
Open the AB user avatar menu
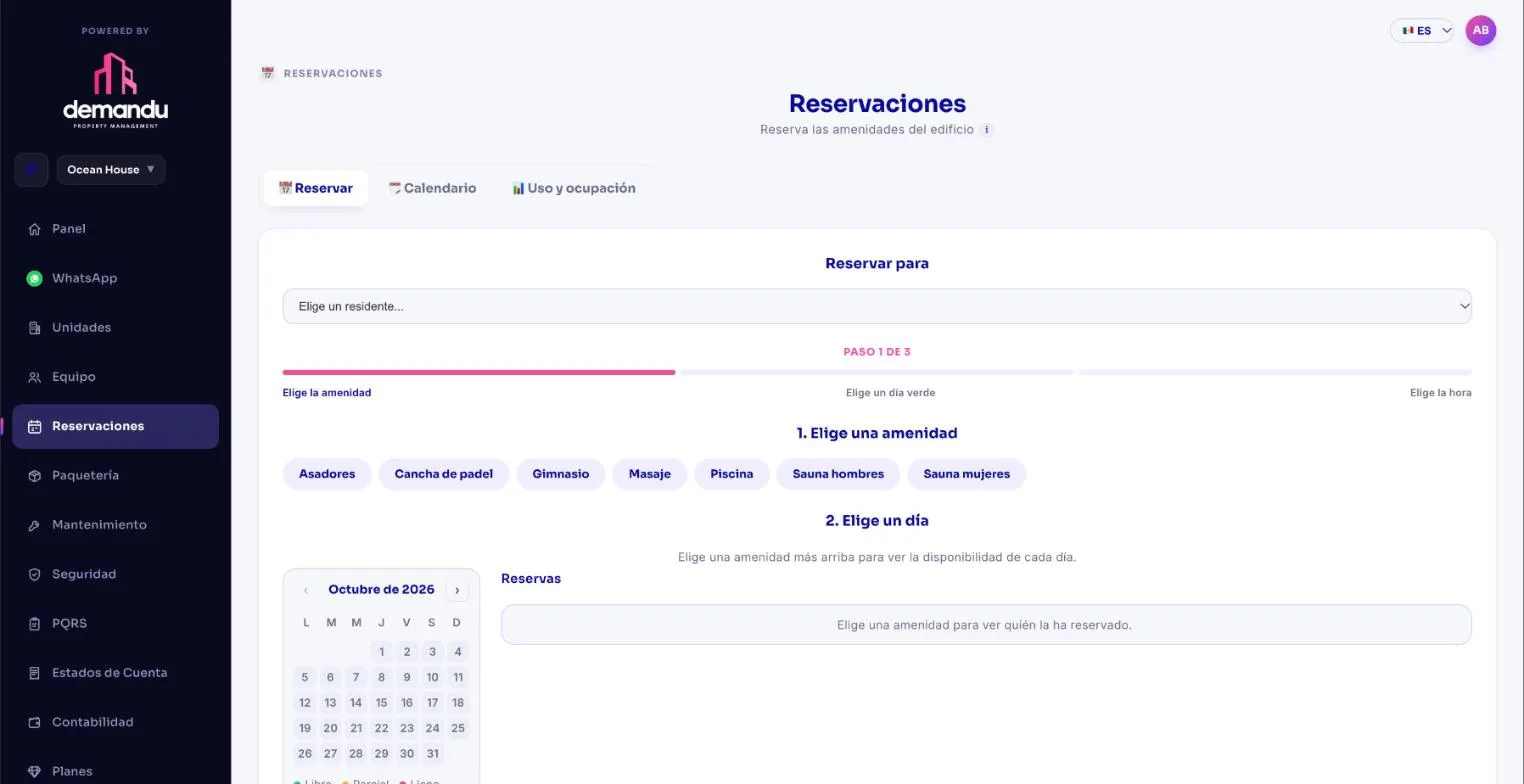tap(1480, 30)
